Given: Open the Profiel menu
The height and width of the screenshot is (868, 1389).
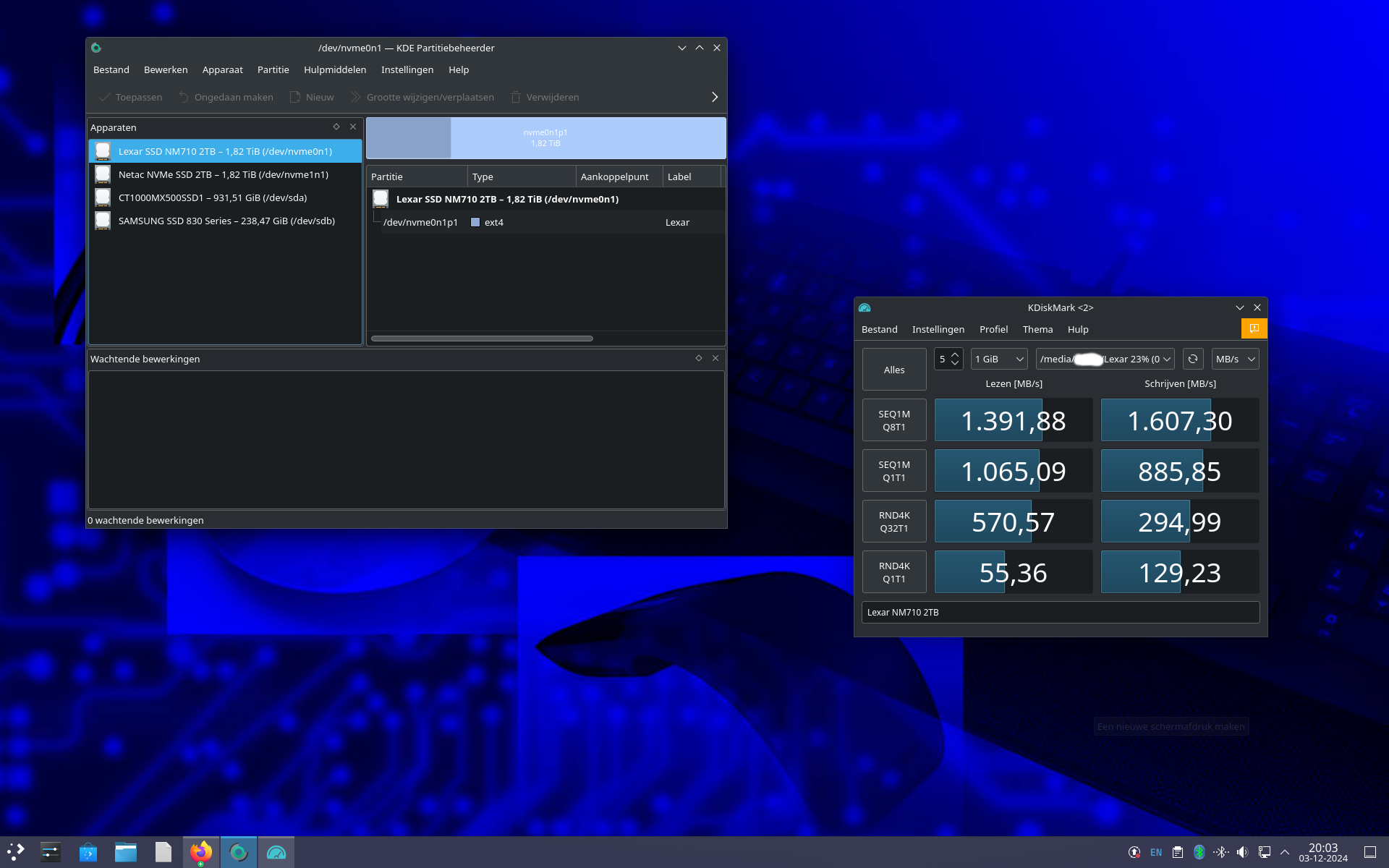Looking at the screenshot, I should [994, 329].
